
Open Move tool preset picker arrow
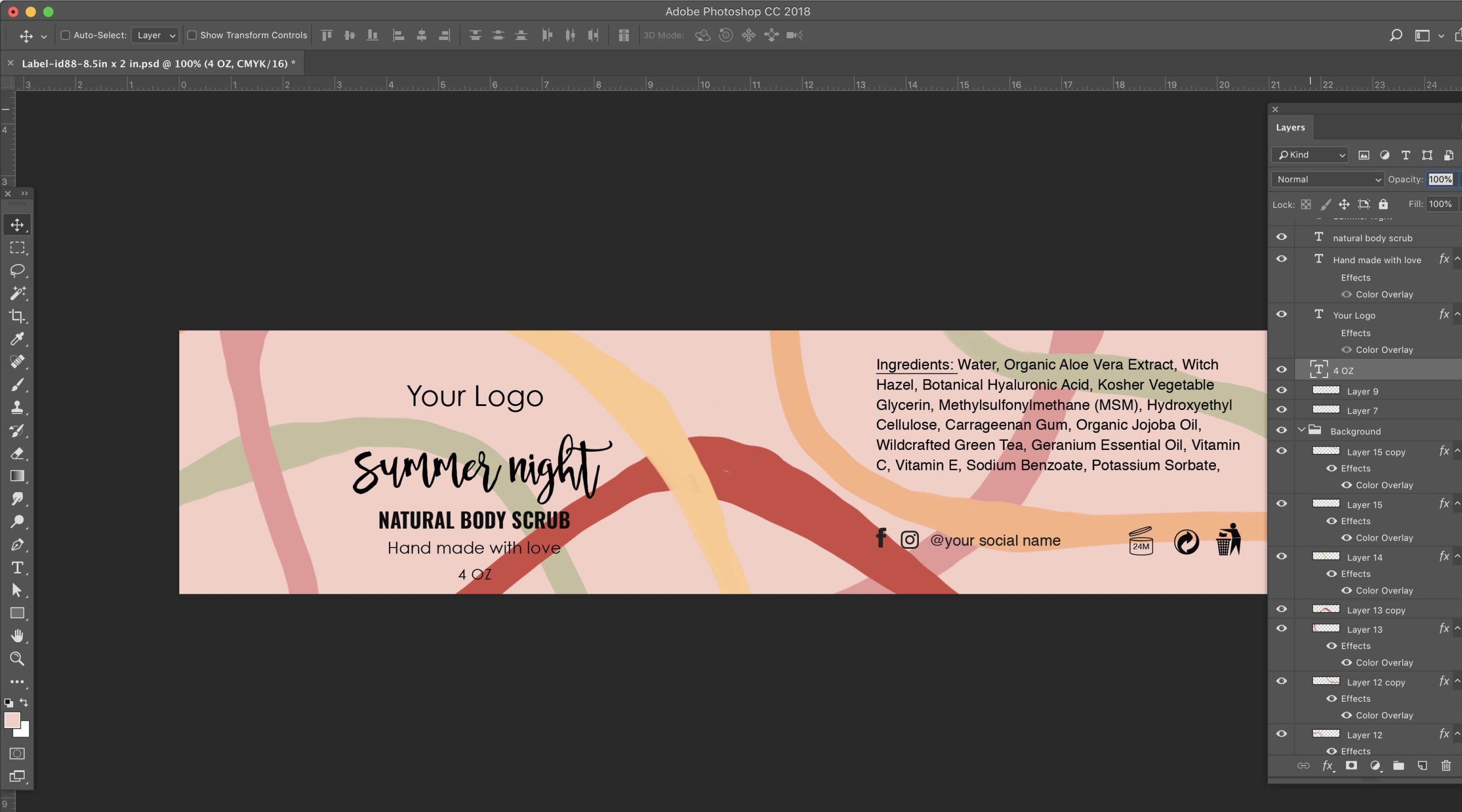tap(43, 37)
